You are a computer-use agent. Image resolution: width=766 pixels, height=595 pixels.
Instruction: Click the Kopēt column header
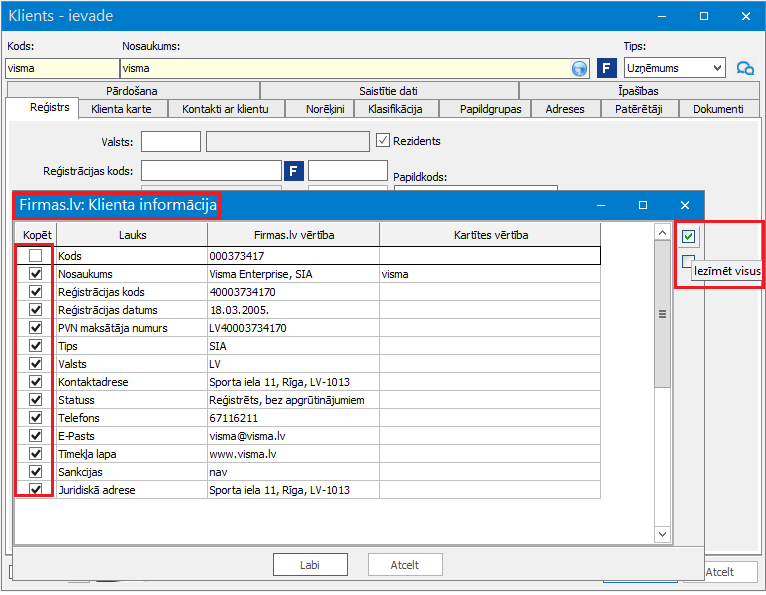(x=37, y=235)
